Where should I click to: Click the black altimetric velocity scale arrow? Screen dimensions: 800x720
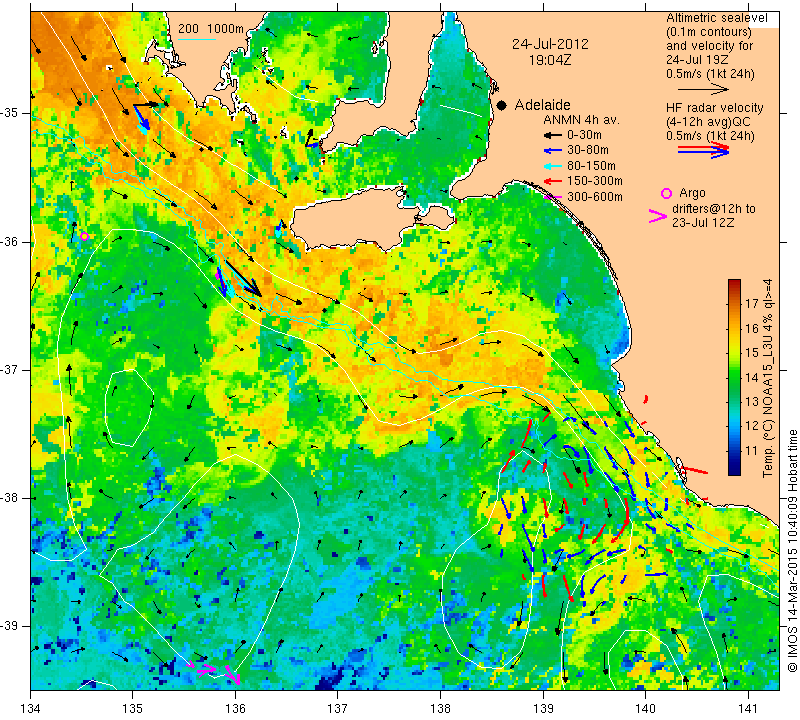[703, 89]
